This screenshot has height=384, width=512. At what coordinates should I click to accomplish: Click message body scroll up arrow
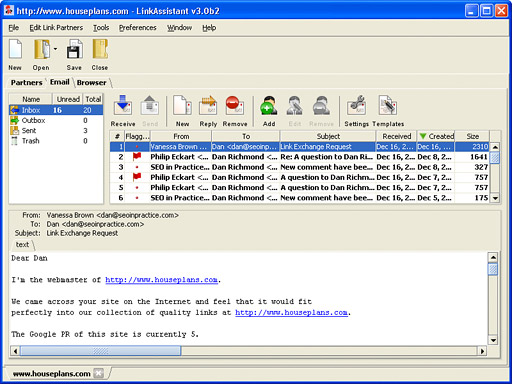(493, 257)
